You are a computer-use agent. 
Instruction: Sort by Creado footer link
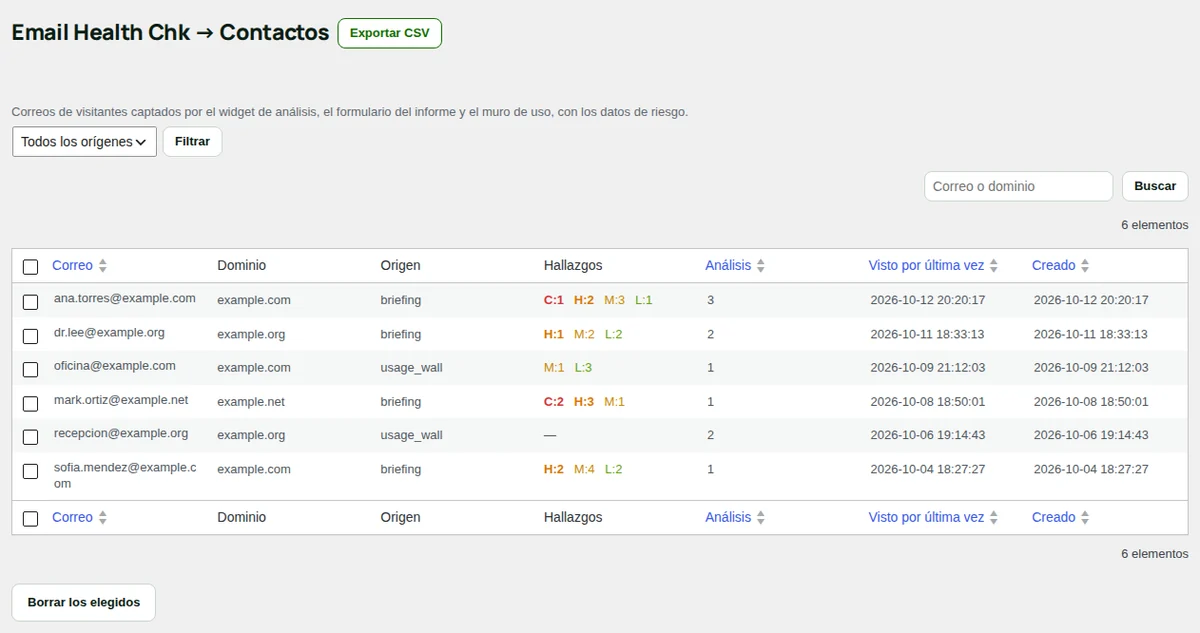pyautogui.click(x=1054, y=517)
